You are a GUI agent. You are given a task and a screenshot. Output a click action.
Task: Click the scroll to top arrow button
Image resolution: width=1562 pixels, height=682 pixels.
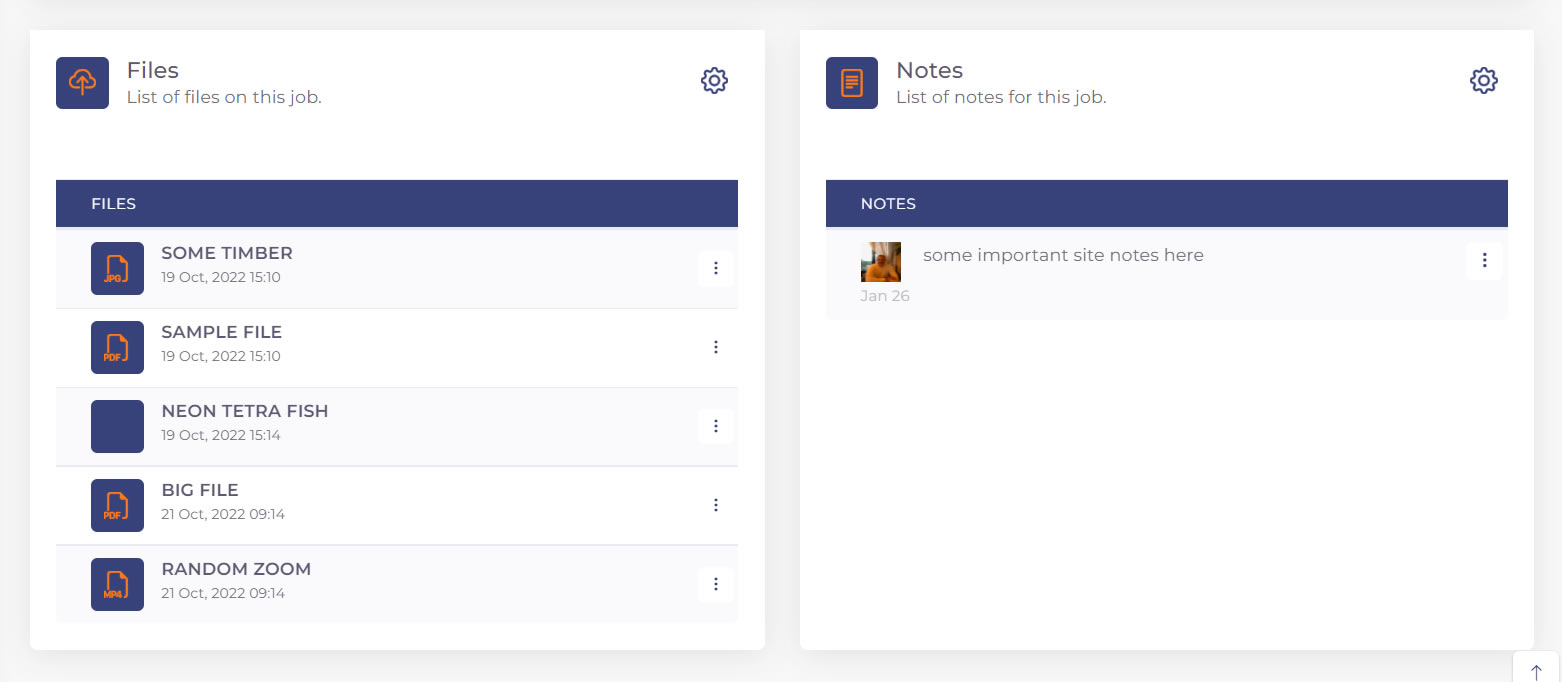(x=1537, y=672)
